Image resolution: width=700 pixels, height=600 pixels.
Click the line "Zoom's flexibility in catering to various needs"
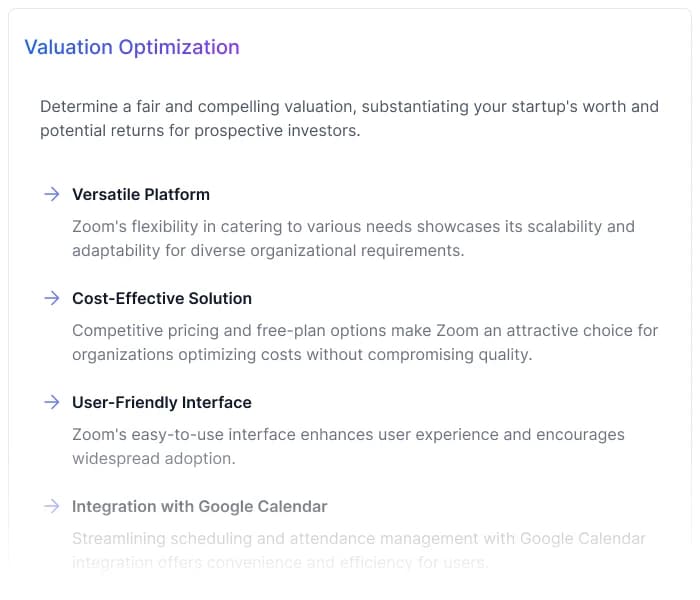[353, 226]
